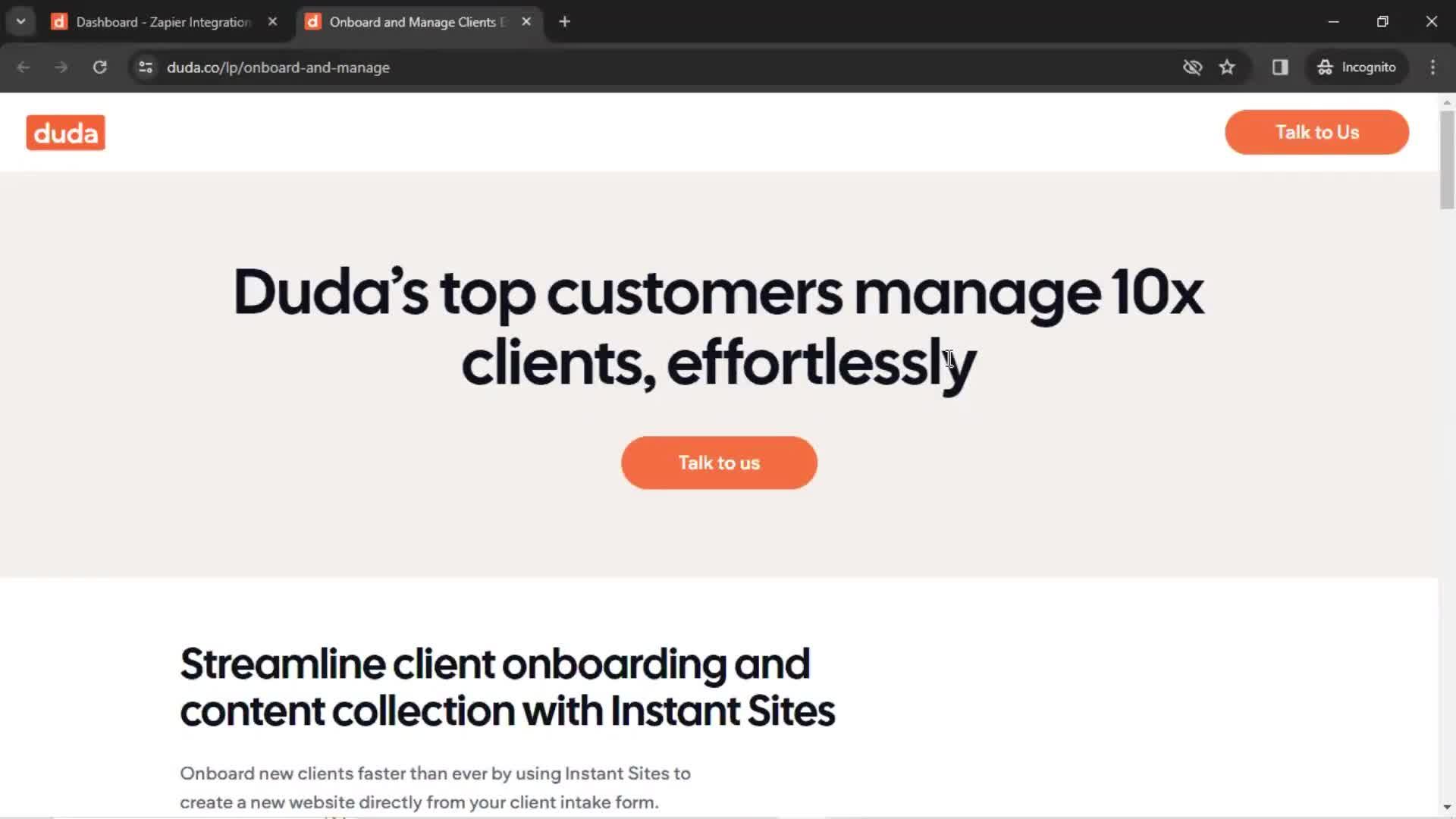Reload the current page
Image resolution: width=1456 pixels, height=819 pixels.
point(99,67)
